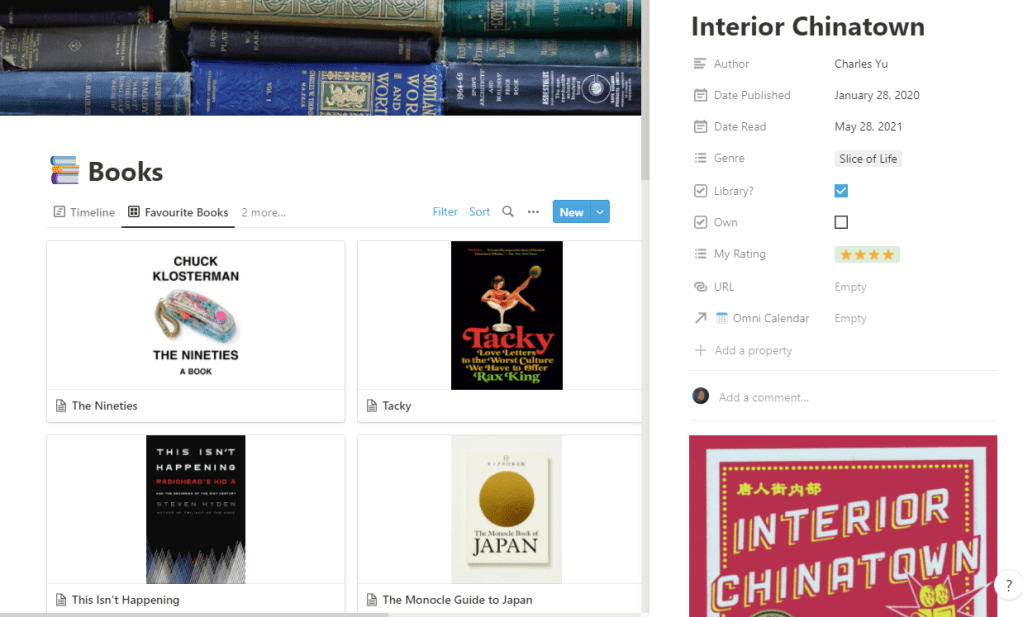Check the Own checkbox
Image resolution: width=1023 pixels, height=617 pixels.
[841, 222]
